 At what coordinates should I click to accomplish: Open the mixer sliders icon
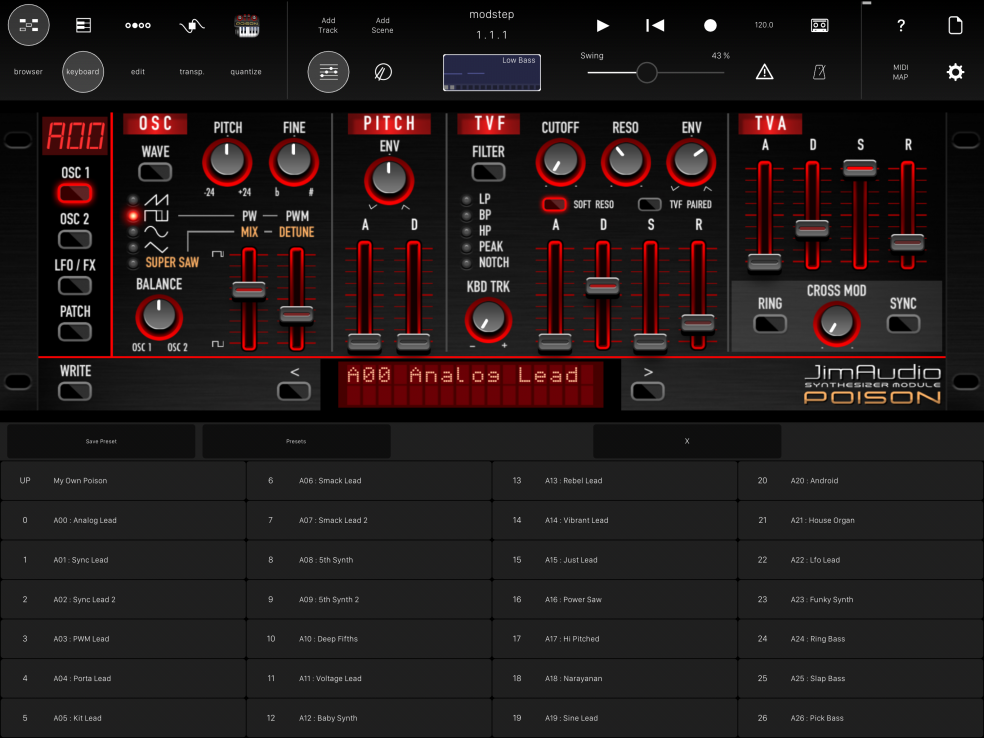(x=328, y=72)
